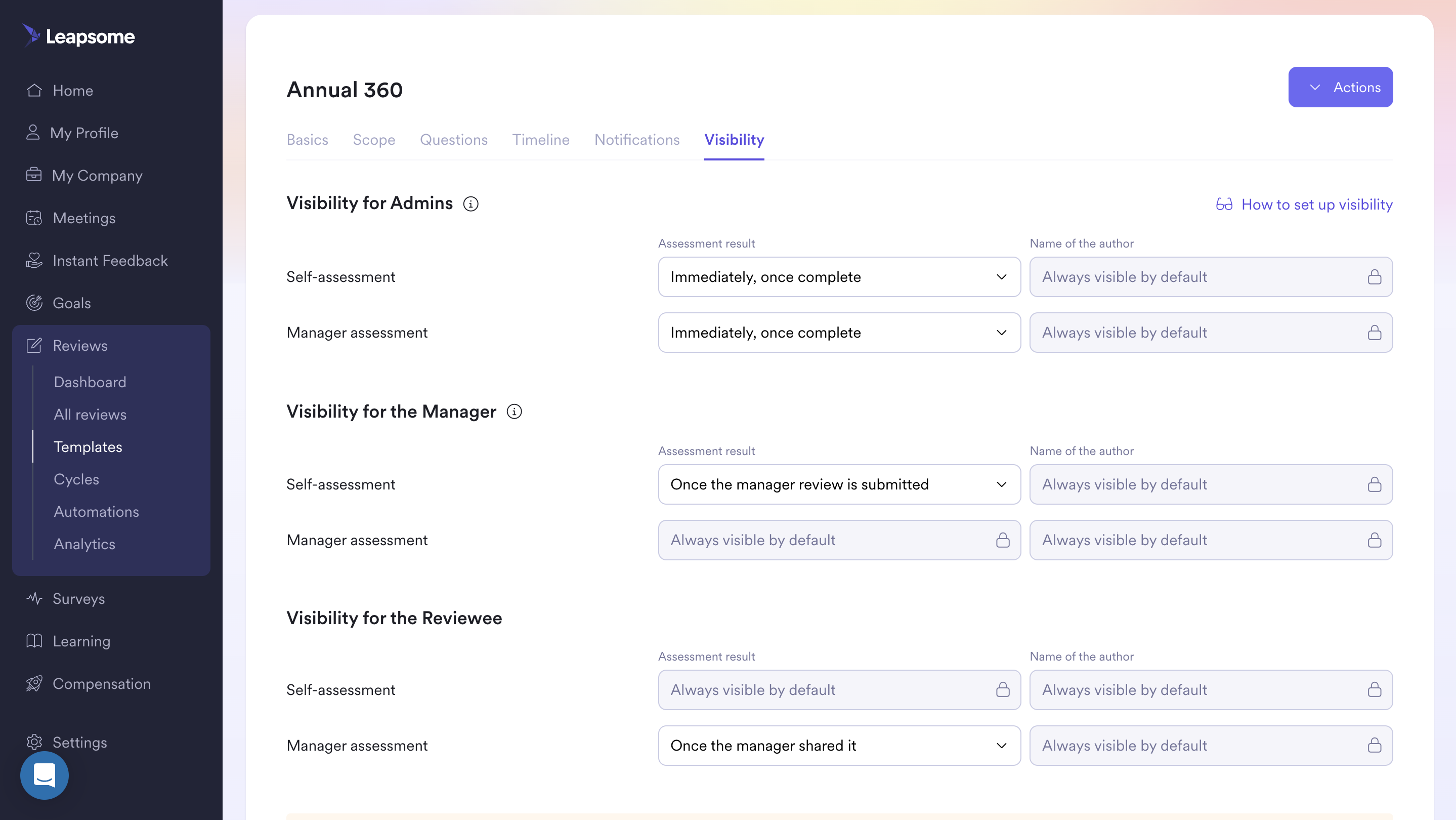Open Settings in sidebar
Screen dimensions: 1456x820
80,742
